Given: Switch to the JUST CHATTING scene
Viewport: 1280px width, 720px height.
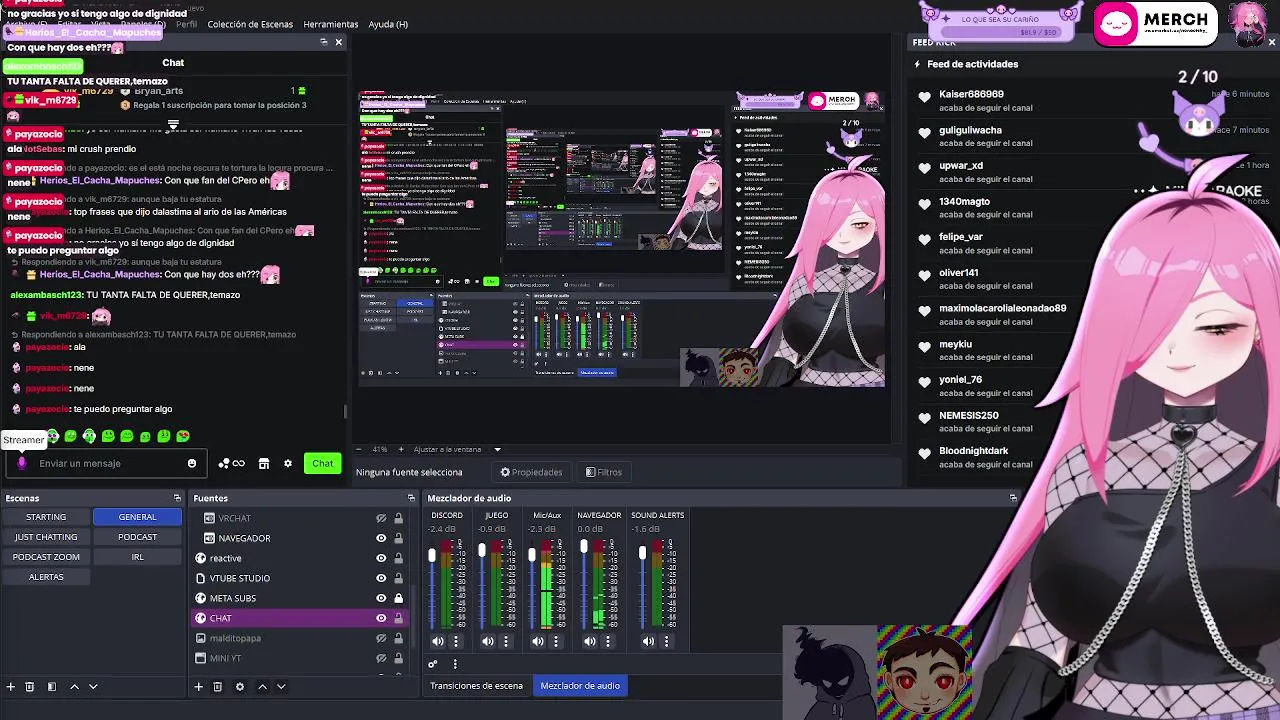Looking at the screenshot, I should click(46, 537).
